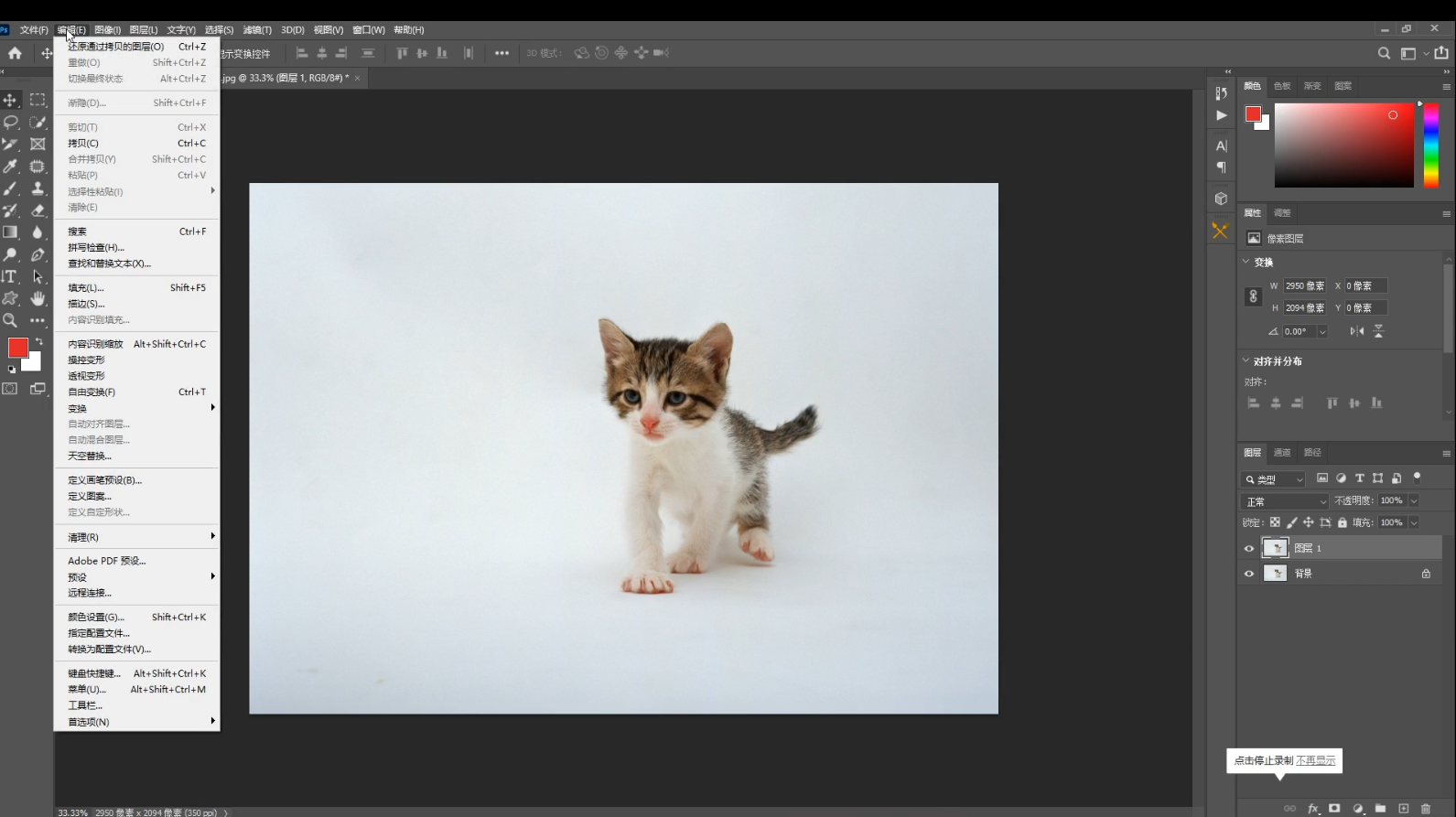Choose 内容识别缩放 menu entry
The image size is (1456, 817).
click(137, 344)
